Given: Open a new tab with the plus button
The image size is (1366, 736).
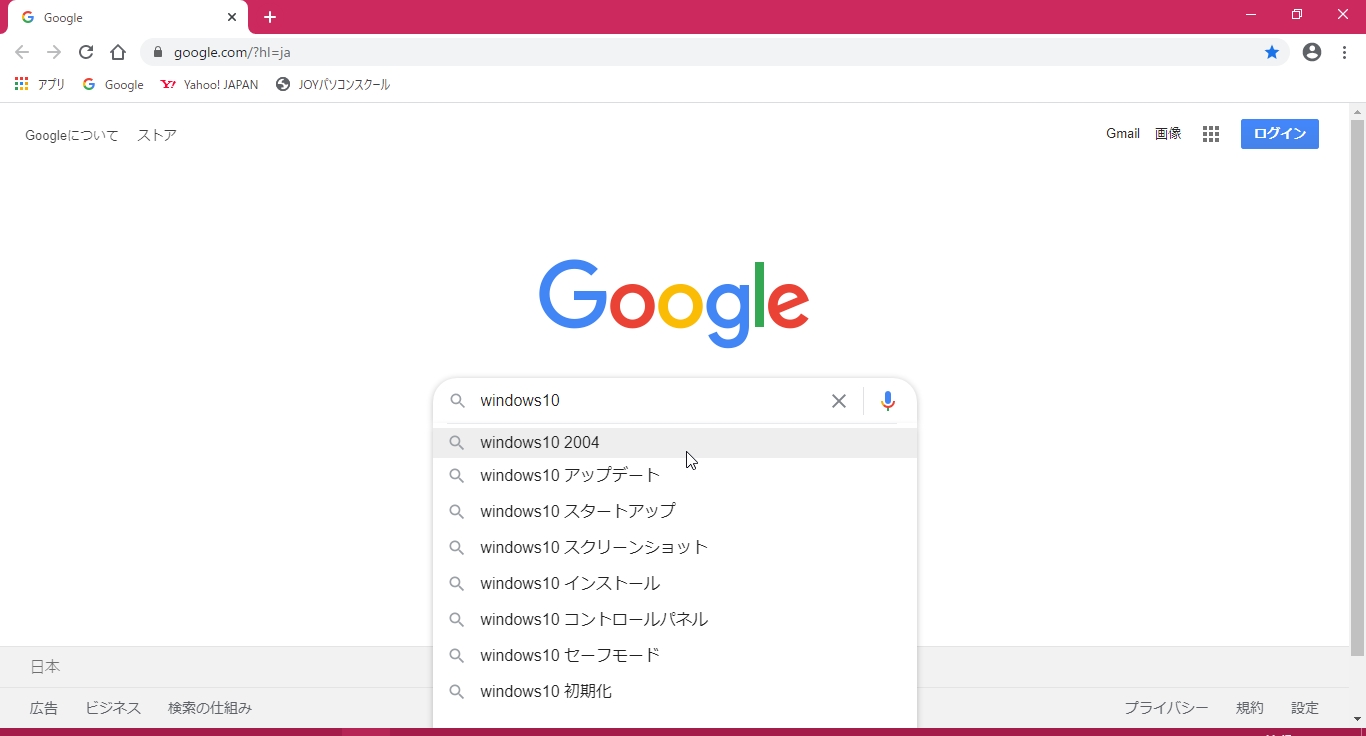Looking at the screenshot, I should tap(270, 17).
